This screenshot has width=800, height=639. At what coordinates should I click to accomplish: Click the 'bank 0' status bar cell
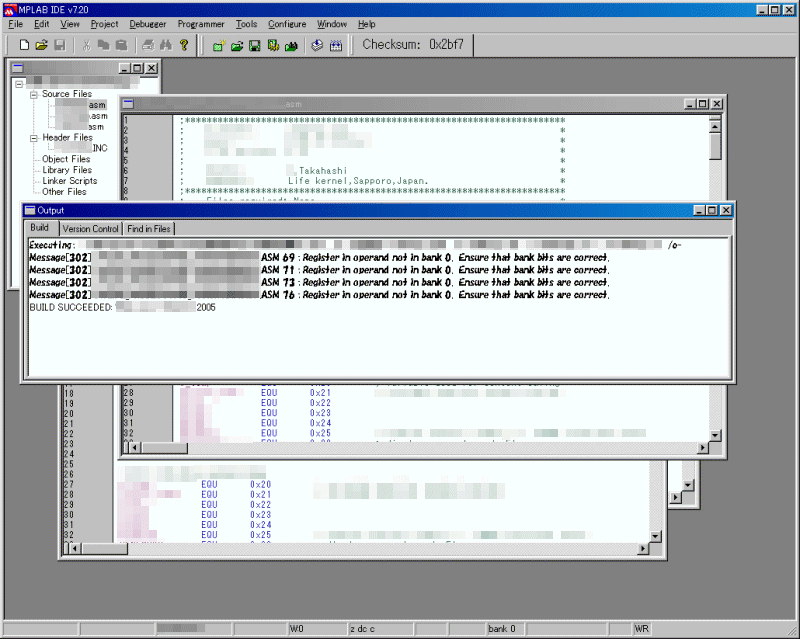pos(505,629)
